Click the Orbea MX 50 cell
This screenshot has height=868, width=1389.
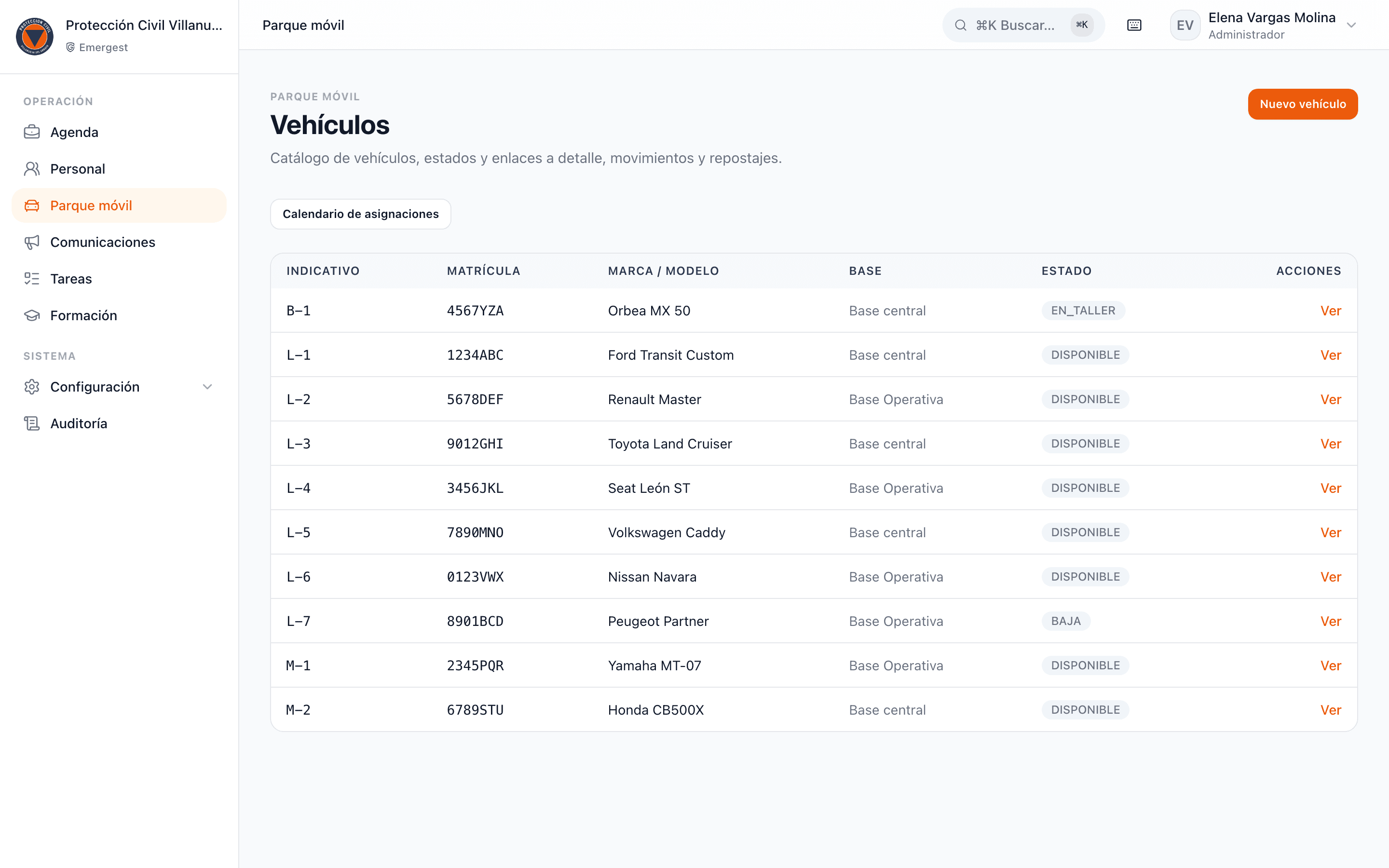(x=649, y=311)
